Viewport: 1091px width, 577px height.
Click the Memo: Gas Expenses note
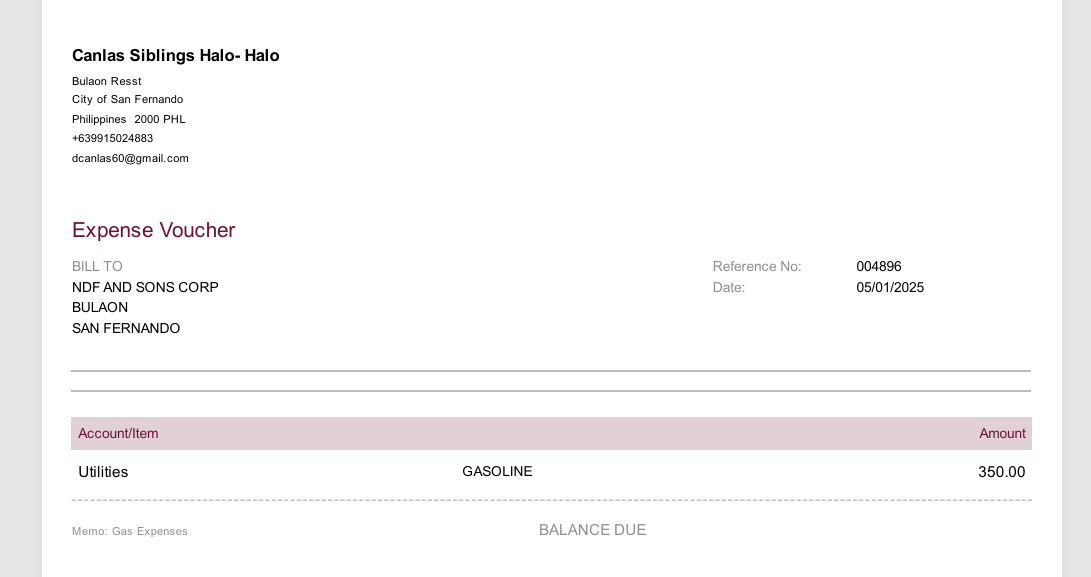point(129,531)
